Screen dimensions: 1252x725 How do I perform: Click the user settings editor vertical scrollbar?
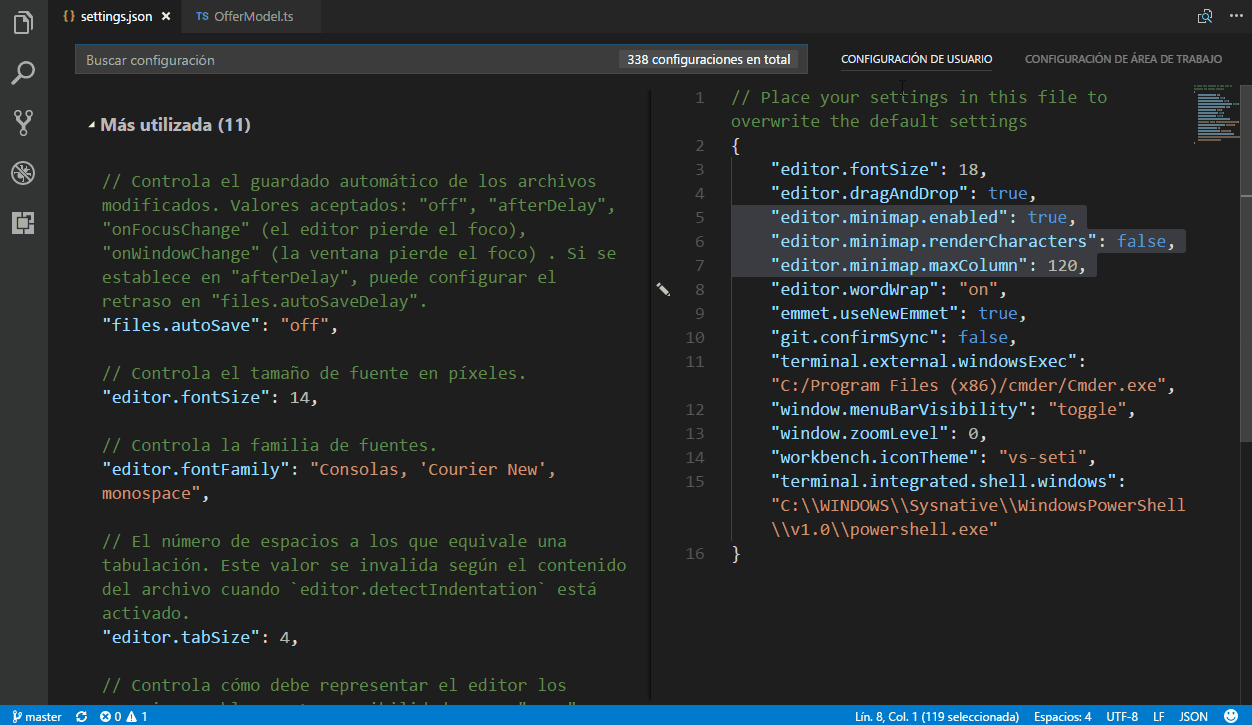tap(1247, 264)
